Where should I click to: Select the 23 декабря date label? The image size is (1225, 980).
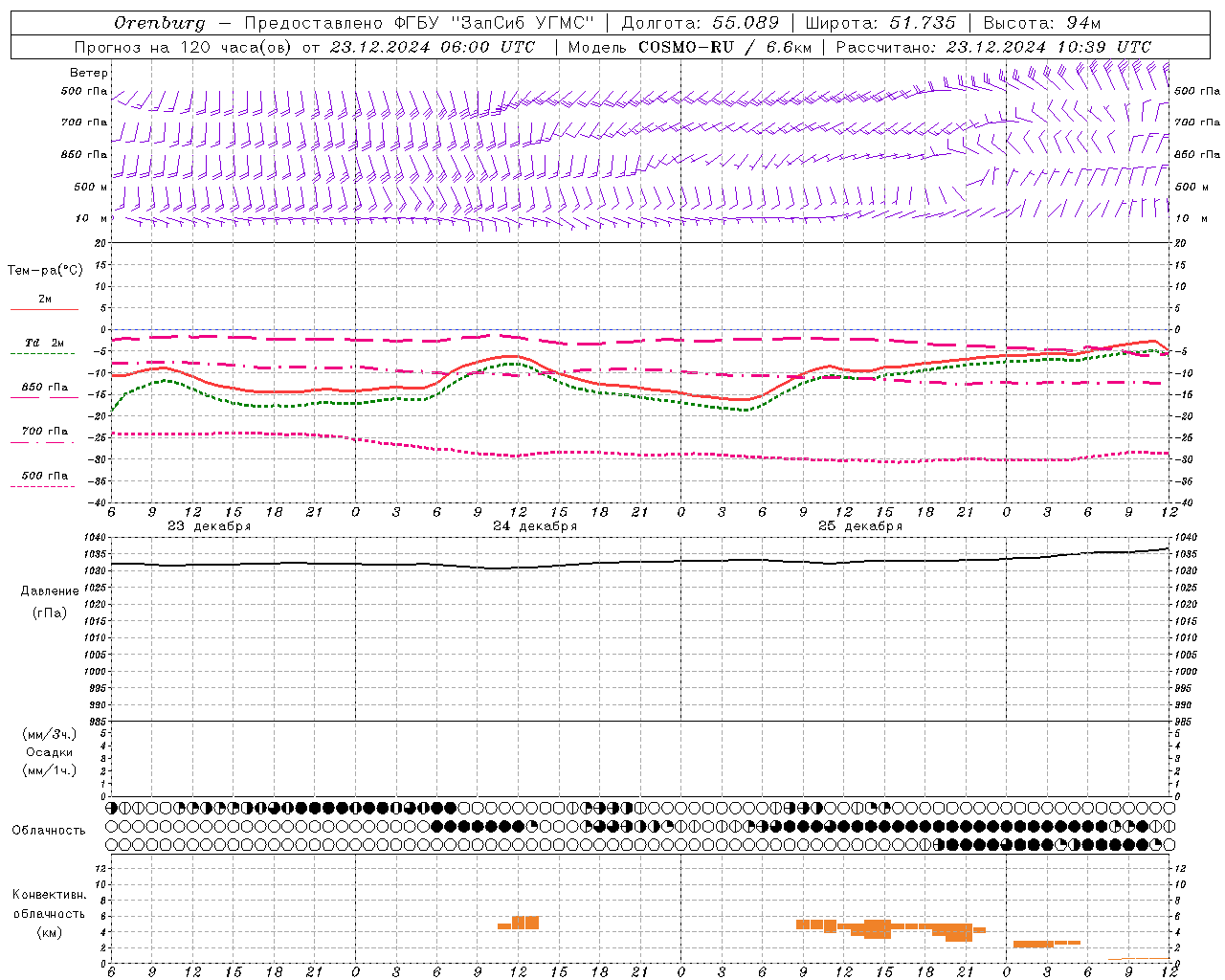210,526
